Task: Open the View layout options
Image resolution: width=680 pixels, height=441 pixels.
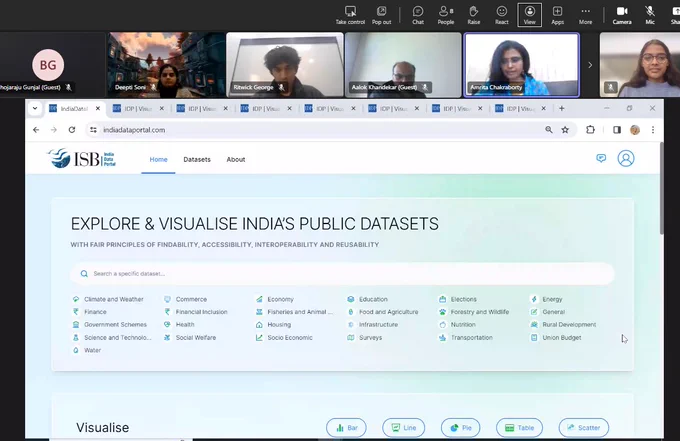Action: coord(530,15)
